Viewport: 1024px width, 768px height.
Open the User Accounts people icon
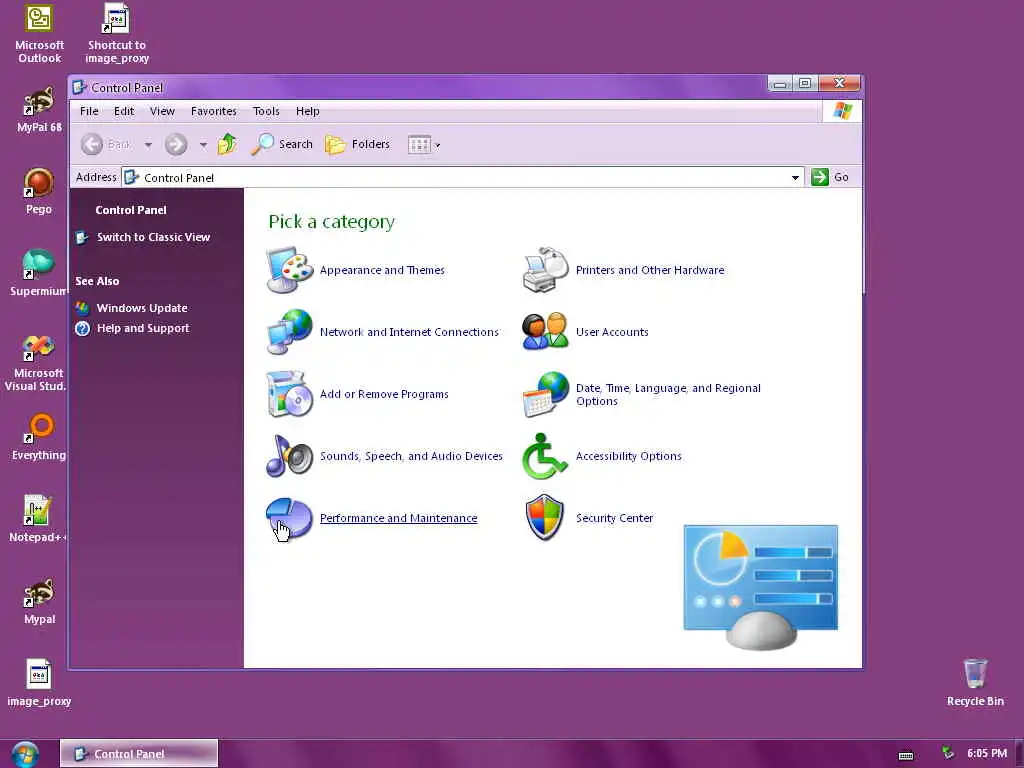tap(546, 332)
